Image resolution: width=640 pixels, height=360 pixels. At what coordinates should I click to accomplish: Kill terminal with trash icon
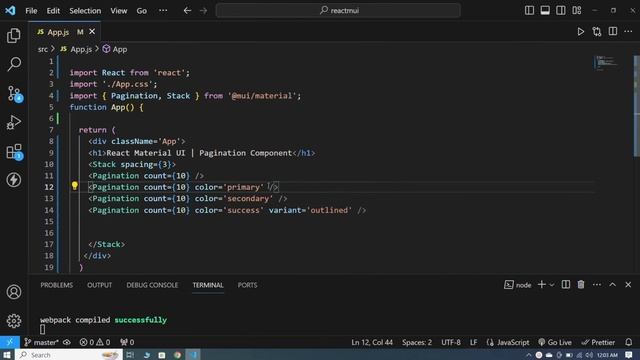pos(581,284)
